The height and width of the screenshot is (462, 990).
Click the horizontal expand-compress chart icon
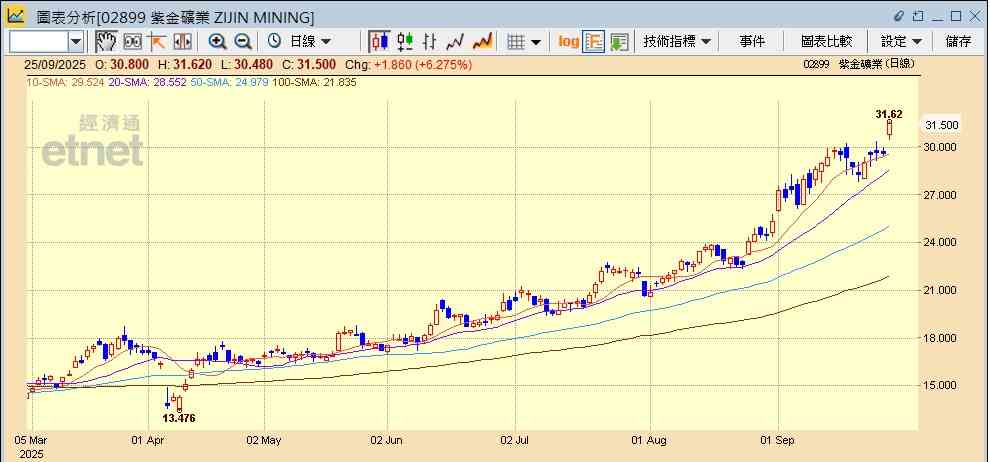coord(182,42)
